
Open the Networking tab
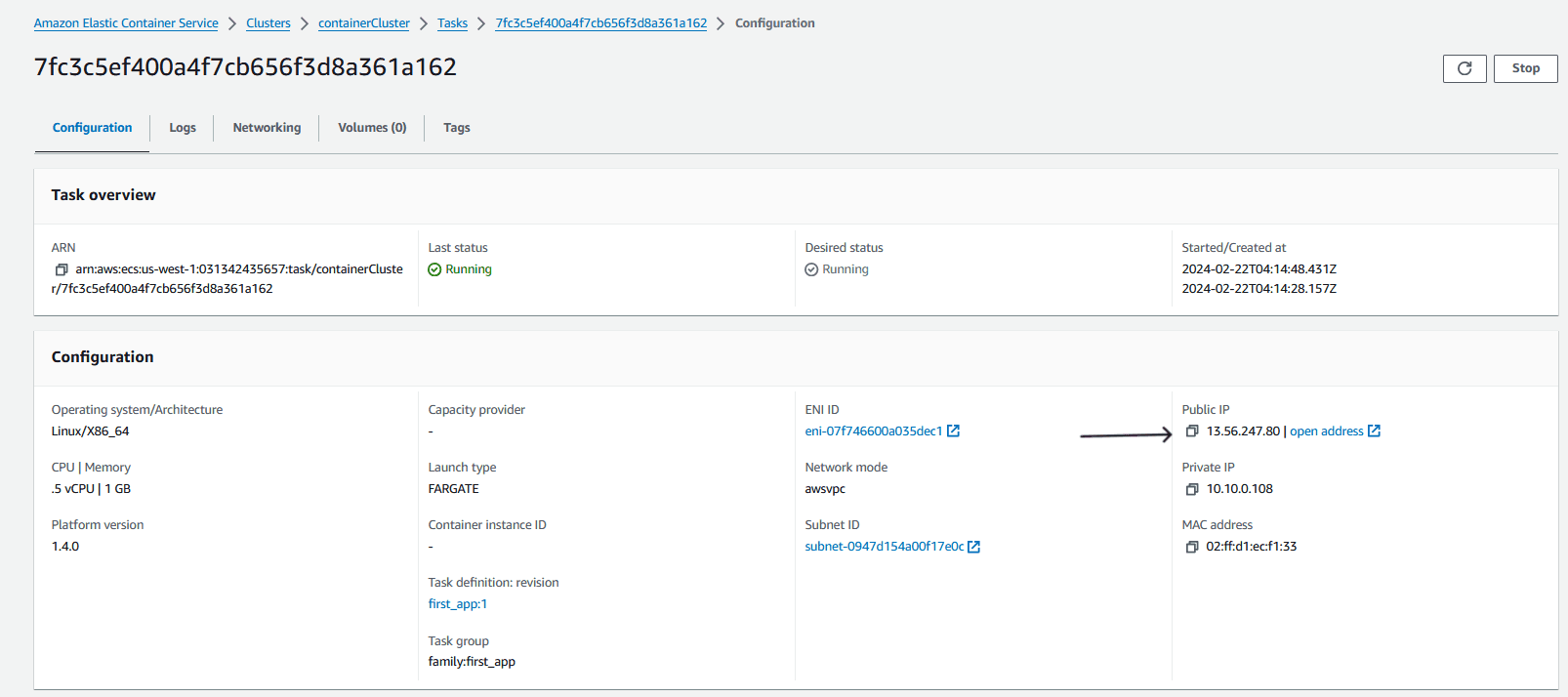(267, 128)
